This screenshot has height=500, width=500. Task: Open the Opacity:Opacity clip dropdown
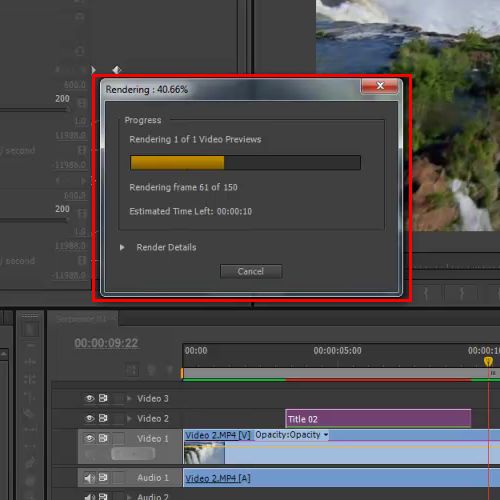[292, 435]
